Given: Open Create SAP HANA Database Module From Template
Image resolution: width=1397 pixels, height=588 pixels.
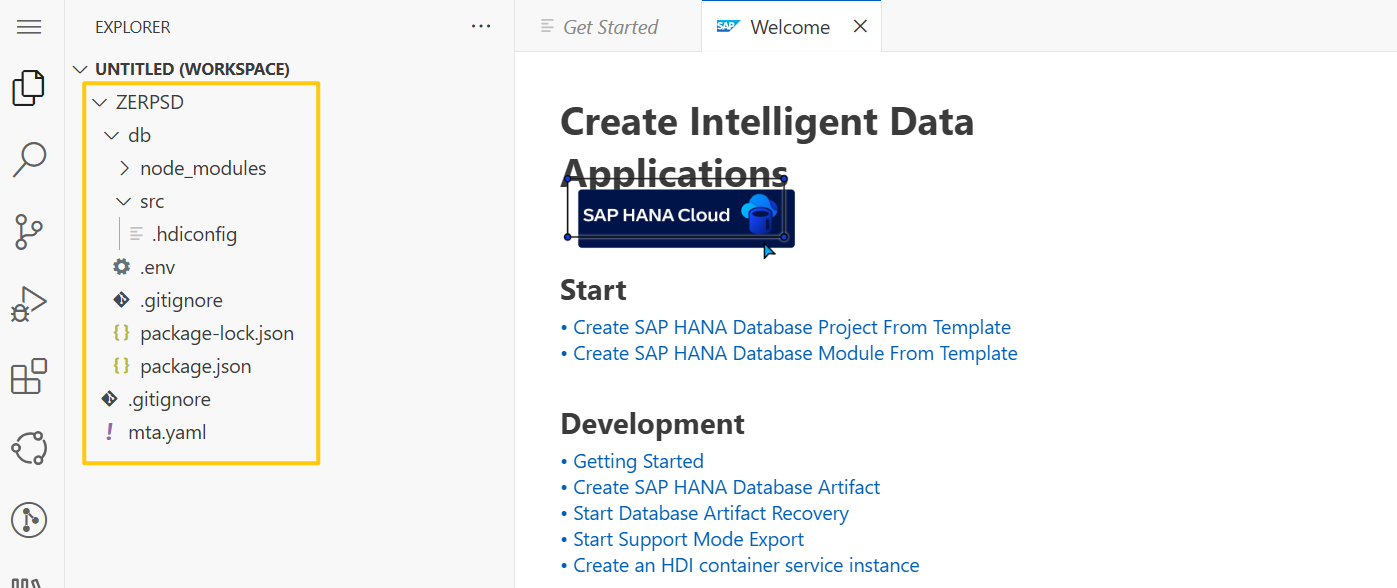Looking at the screenshot, I should (795, 353).
